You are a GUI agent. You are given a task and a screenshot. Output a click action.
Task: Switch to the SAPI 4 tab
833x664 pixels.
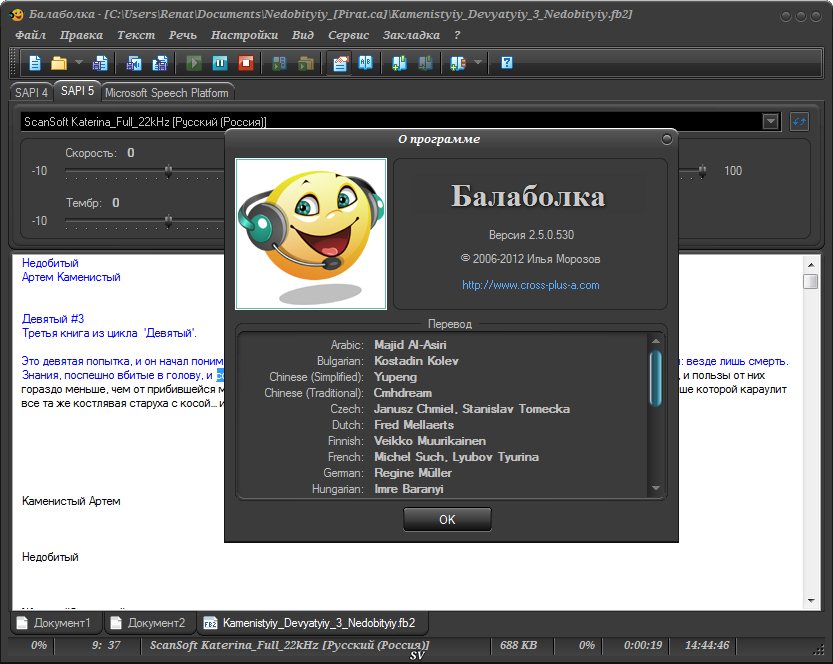point(31,92)
